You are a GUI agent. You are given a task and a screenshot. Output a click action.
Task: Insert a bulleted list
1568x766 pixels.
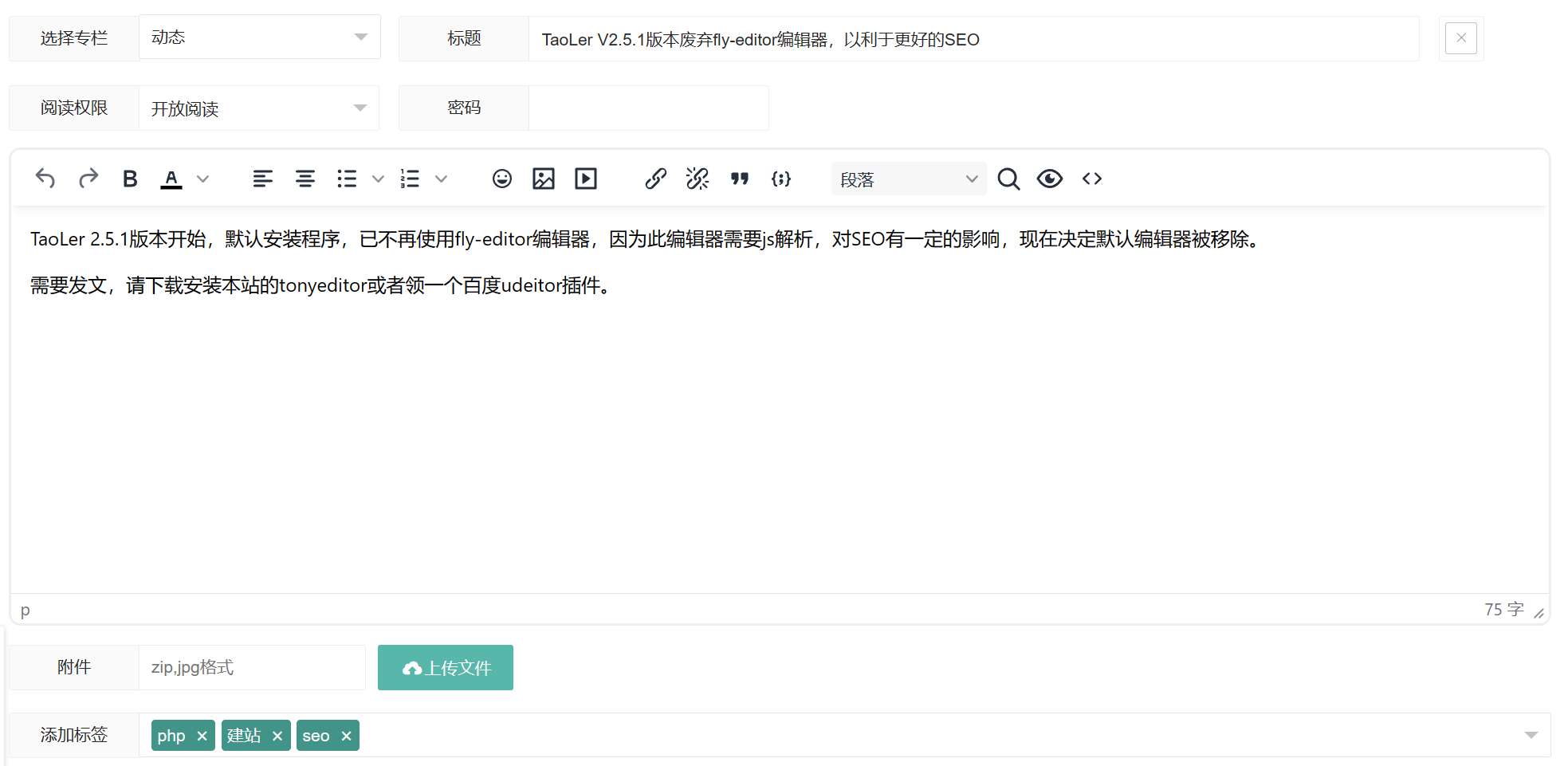point(347,179)
